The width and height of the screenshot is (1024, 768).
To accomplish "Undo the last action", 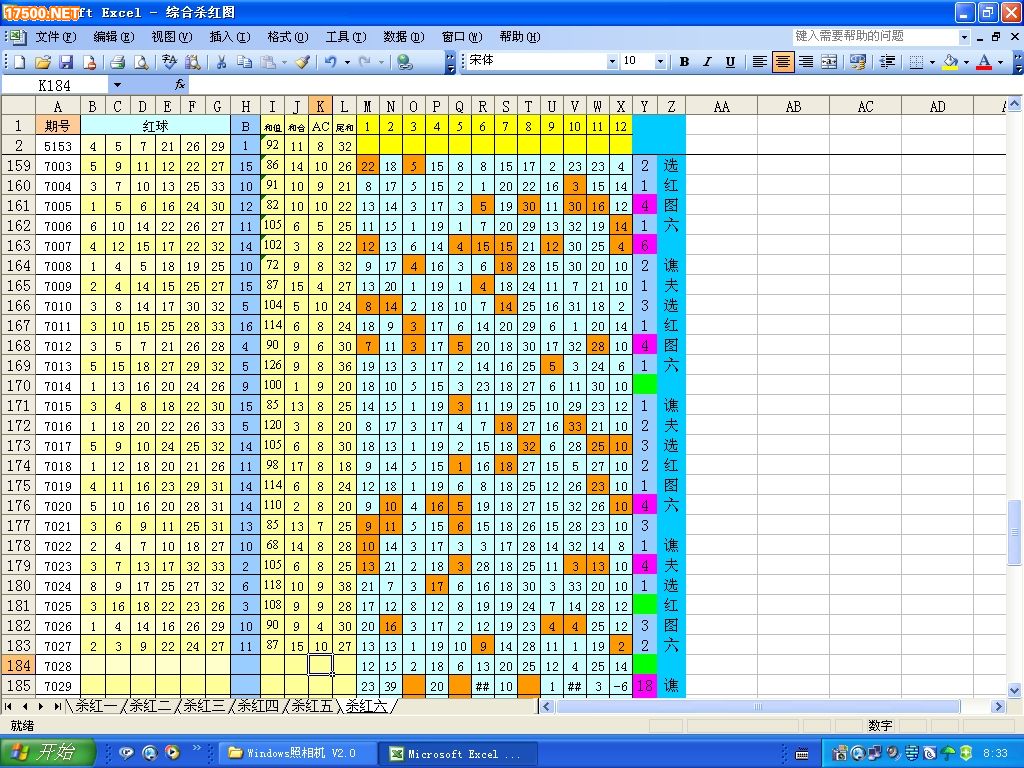I will pos(330,62).
